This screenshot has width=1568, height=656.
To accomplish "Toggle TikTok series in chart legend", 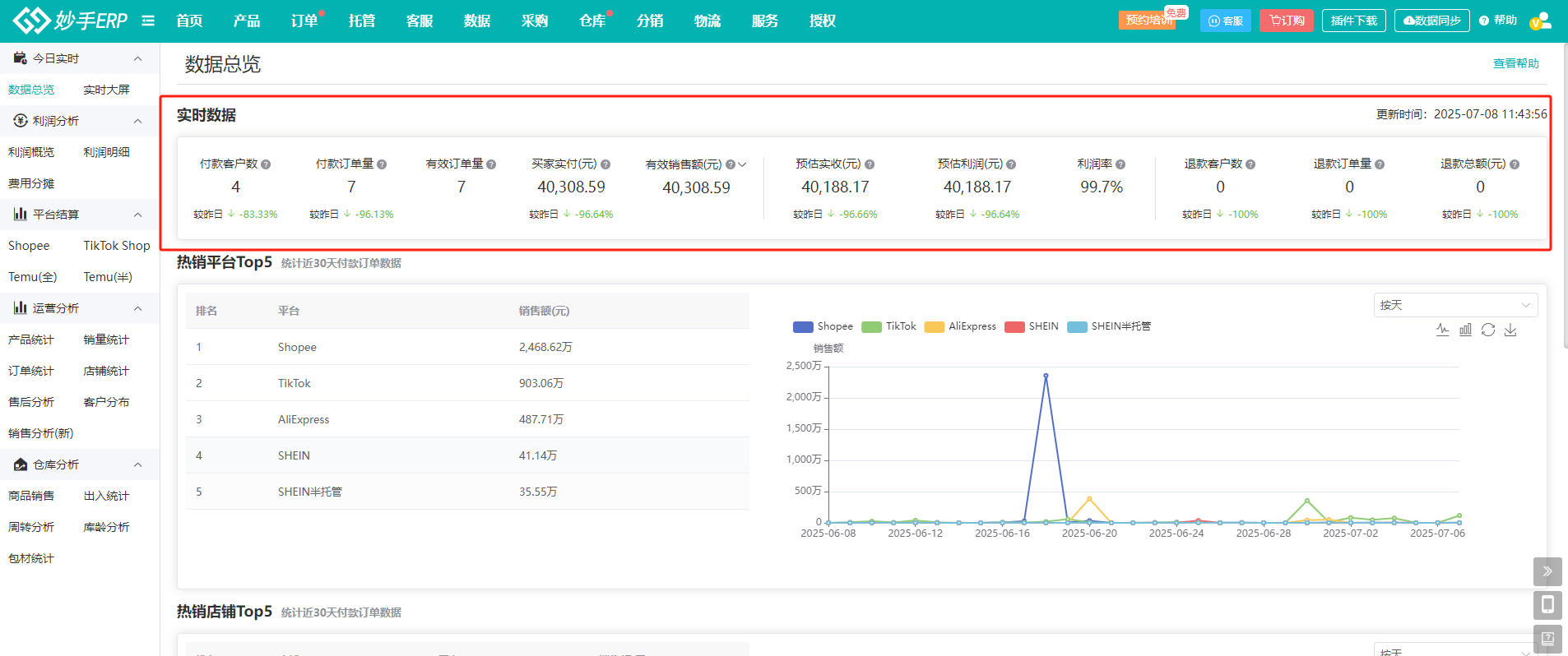I will (x=888, y=326).
